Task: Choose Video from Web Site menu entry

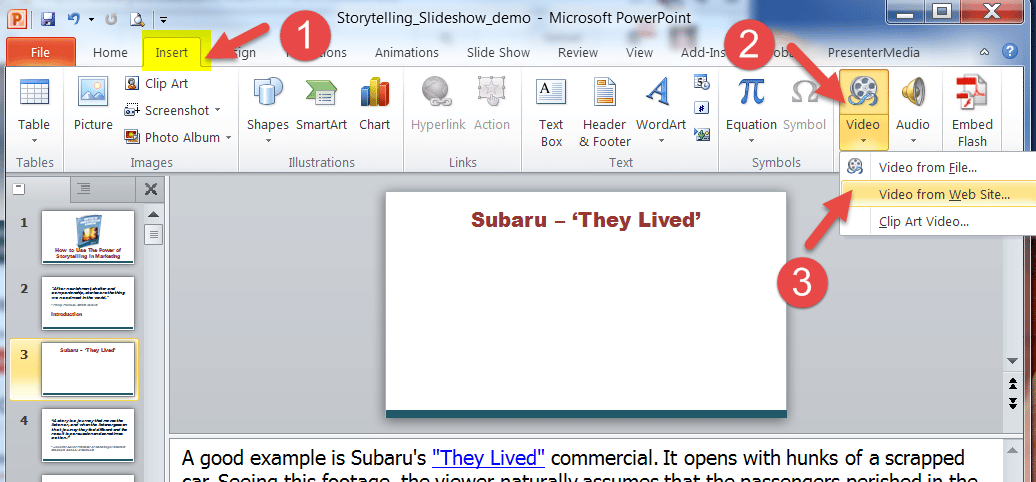Action: click(x=938, y=195)
